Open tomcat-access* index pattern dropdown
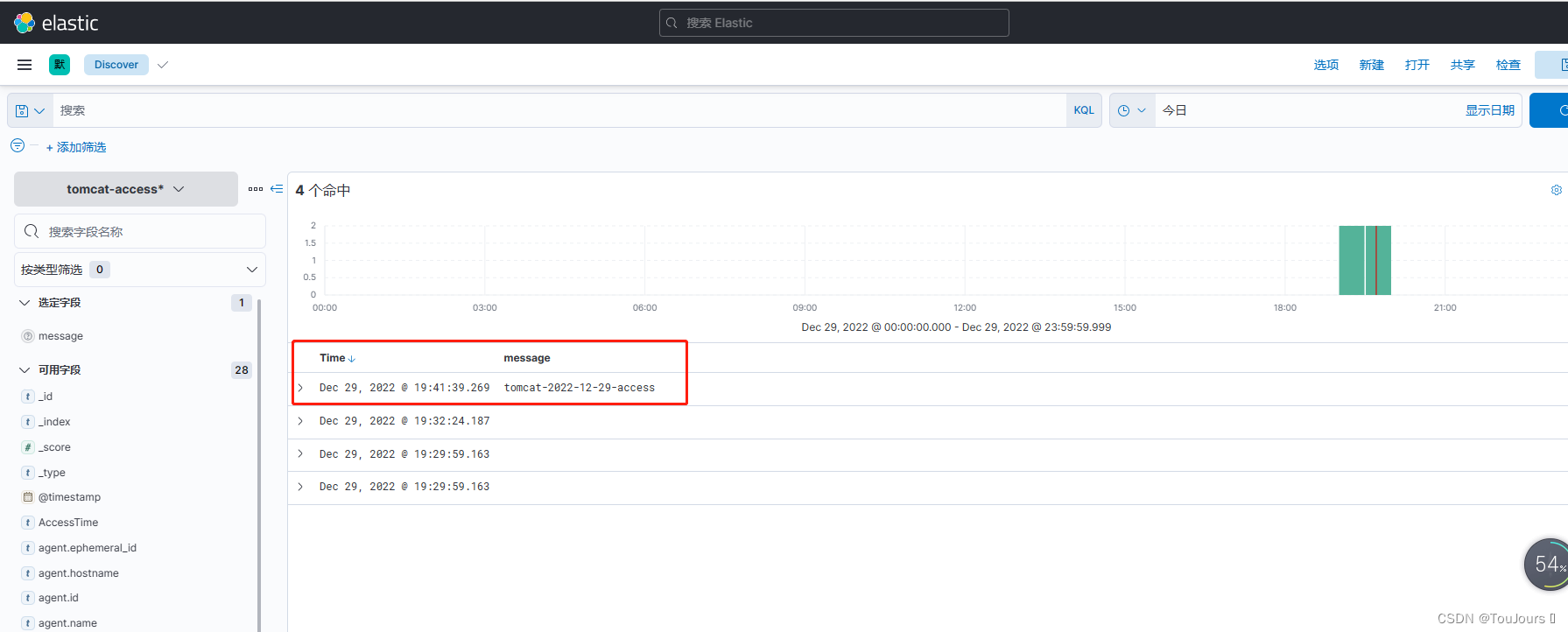Image resolution: width=1568 pixels, height=632 pixels. pyautogui.click(x=126, y=189)
